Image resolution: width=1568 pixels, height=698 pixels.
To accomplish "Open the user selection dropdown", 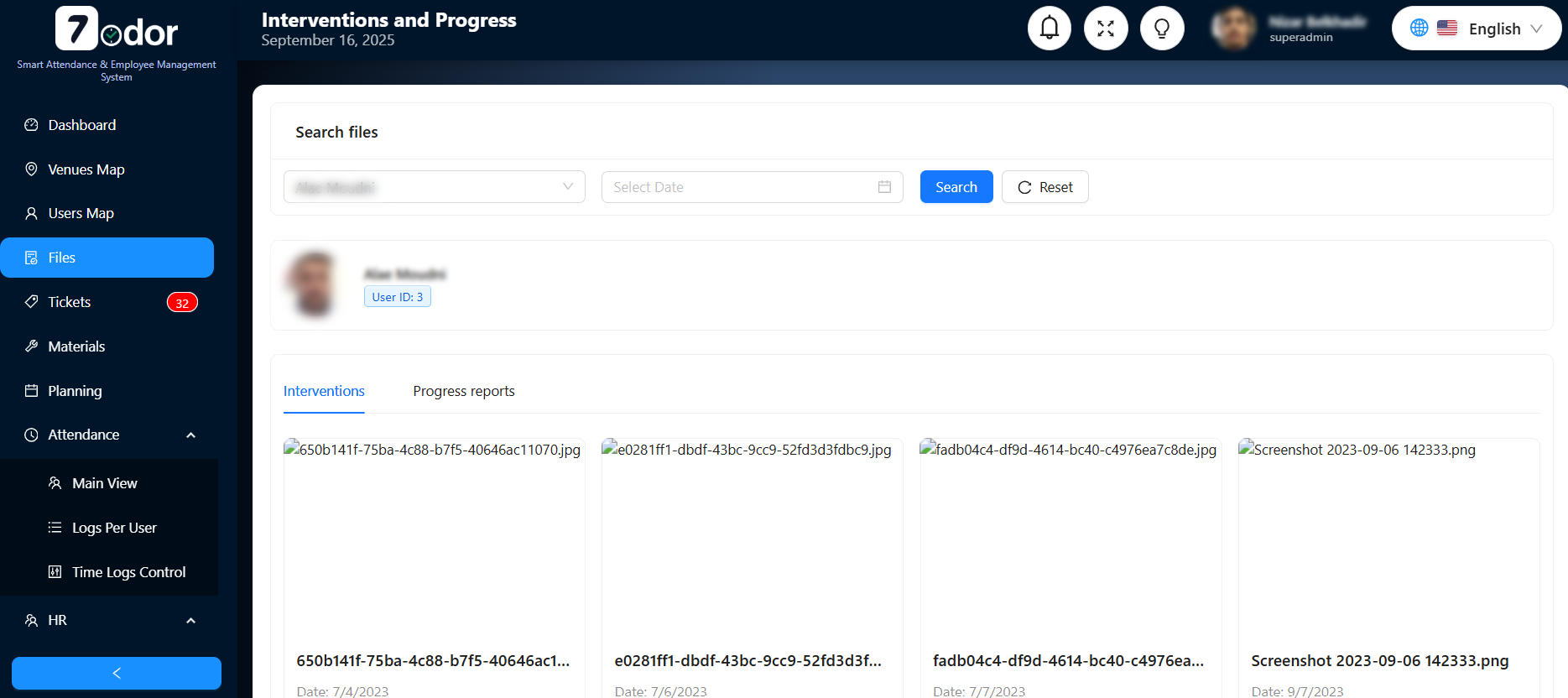I will [x=434, y=187].
